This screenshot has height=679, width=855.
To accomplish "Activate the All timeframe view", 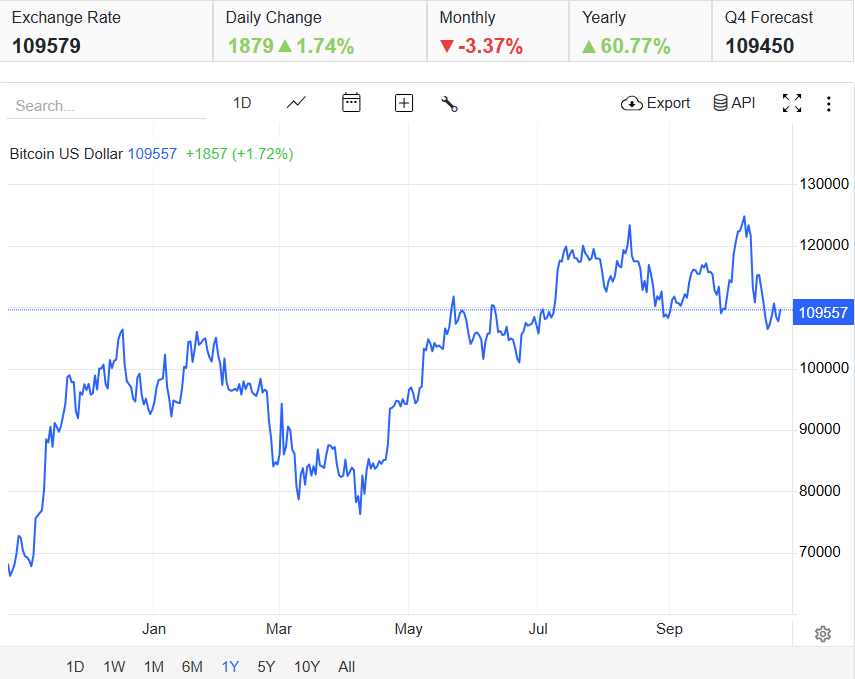I will tap(346, 666).
